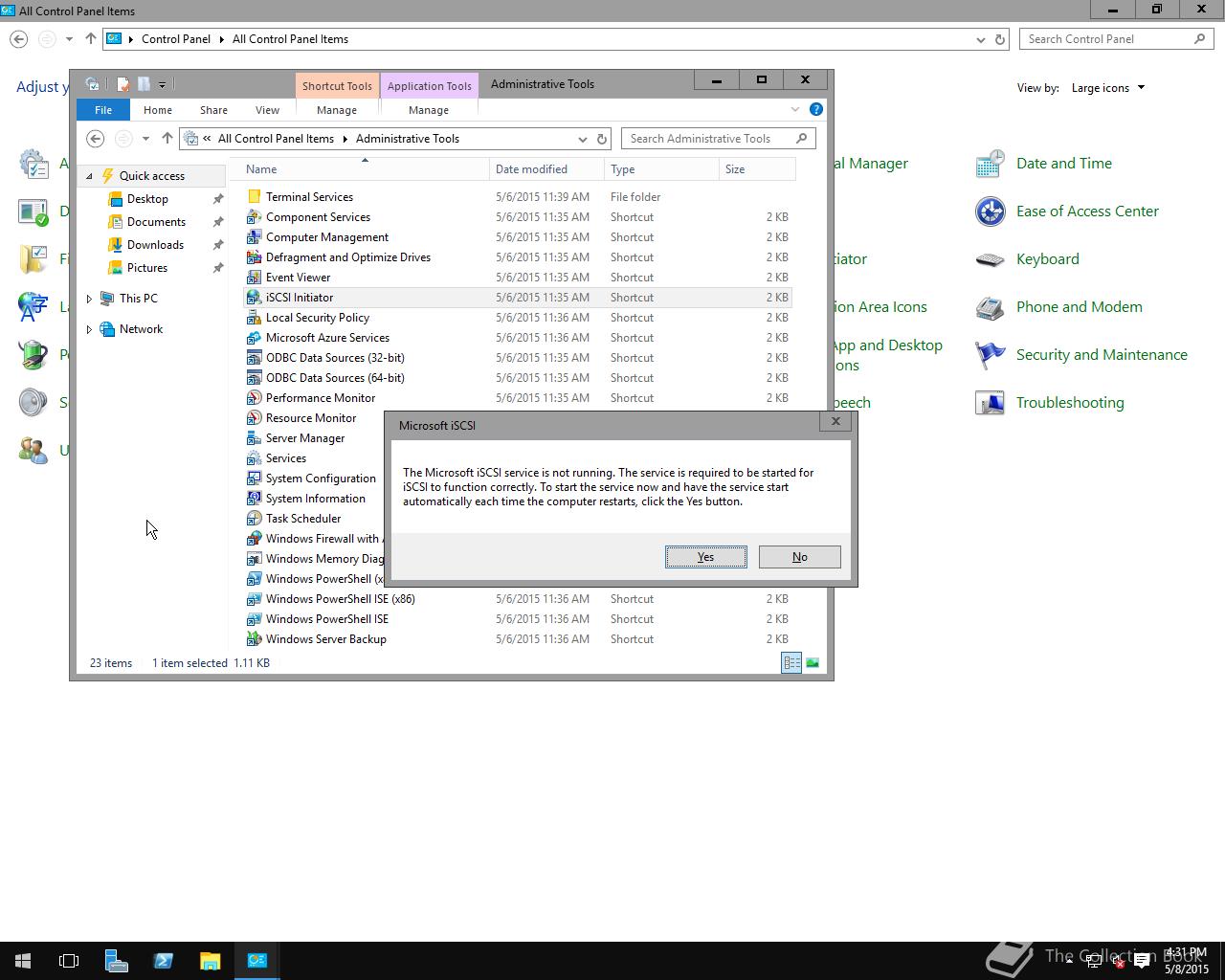Select Desktop in Quick access

(147, 199)
